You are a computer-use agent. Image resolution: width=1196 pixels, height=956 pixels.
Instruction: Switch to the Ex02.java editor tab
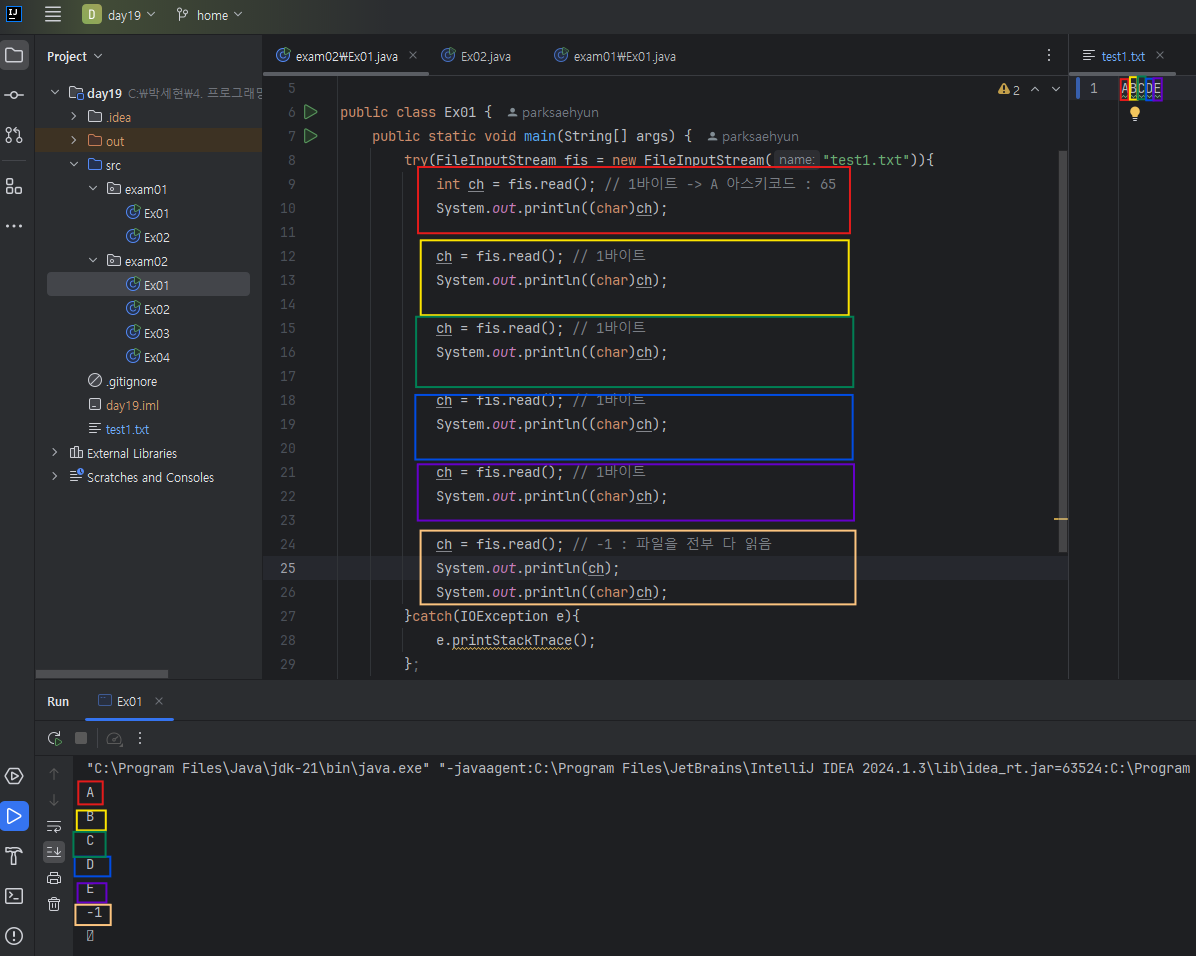point(485,56)
